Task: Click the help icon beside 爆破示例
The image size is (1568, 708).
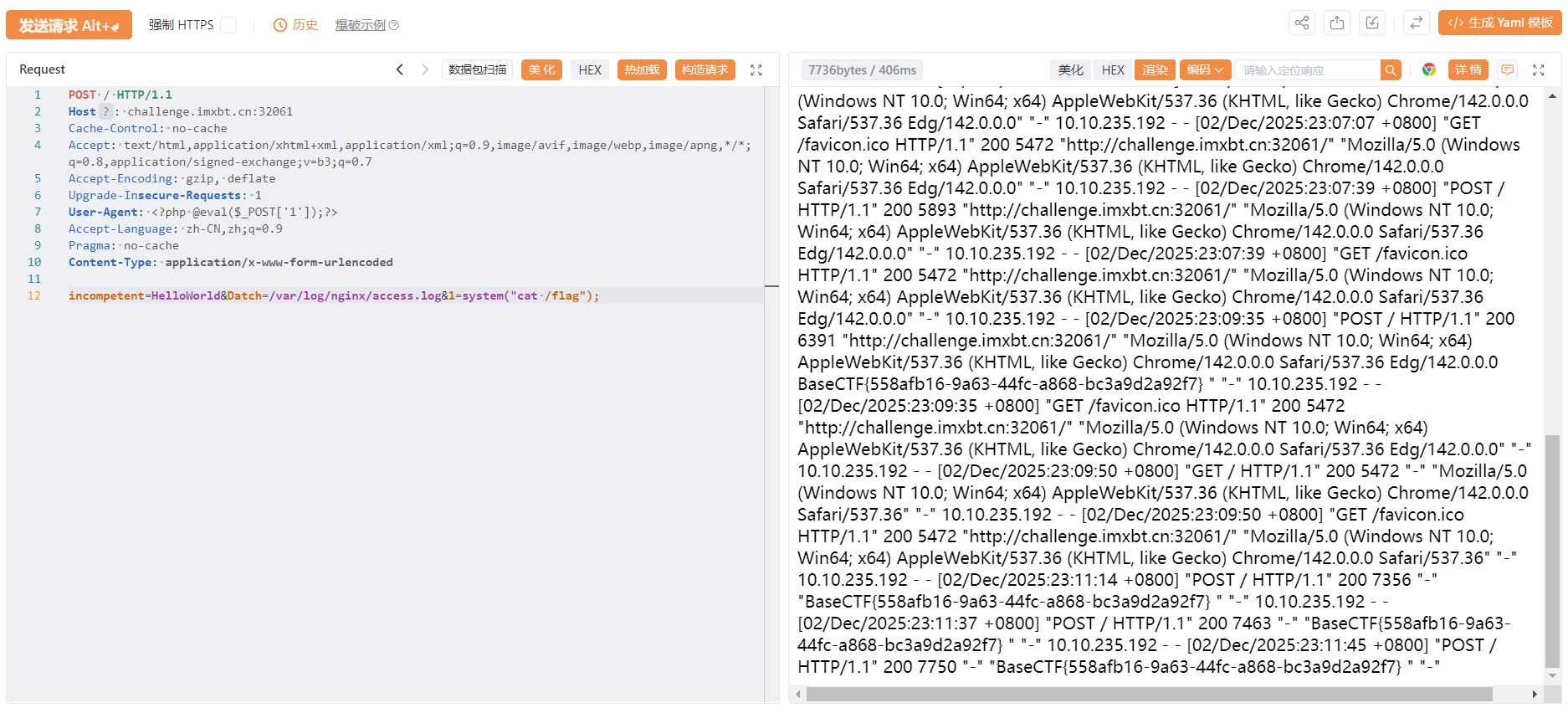Action: tap(394, 25)
